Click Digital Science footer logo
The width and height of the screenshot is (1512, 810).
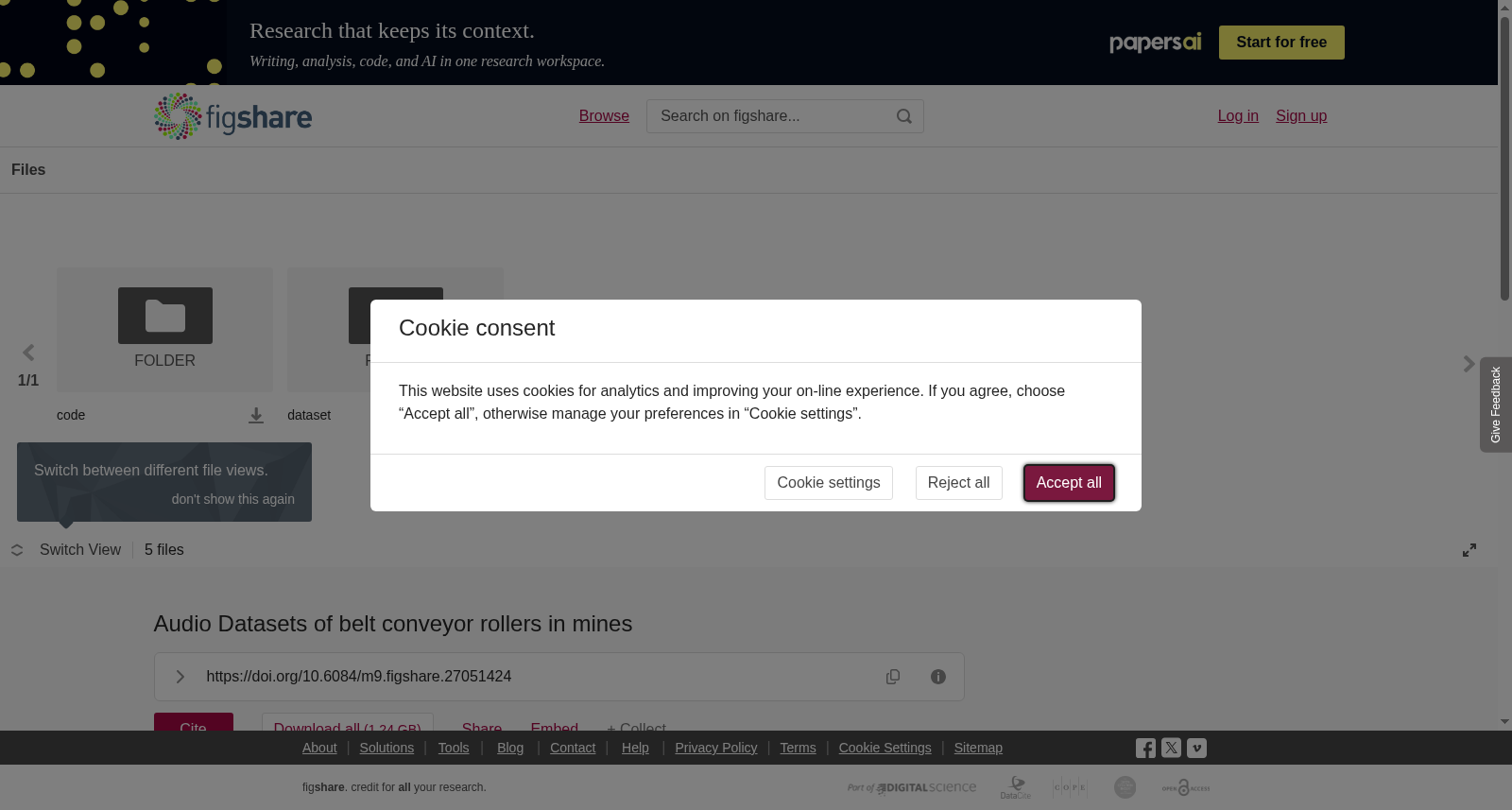tap(912, 787)
